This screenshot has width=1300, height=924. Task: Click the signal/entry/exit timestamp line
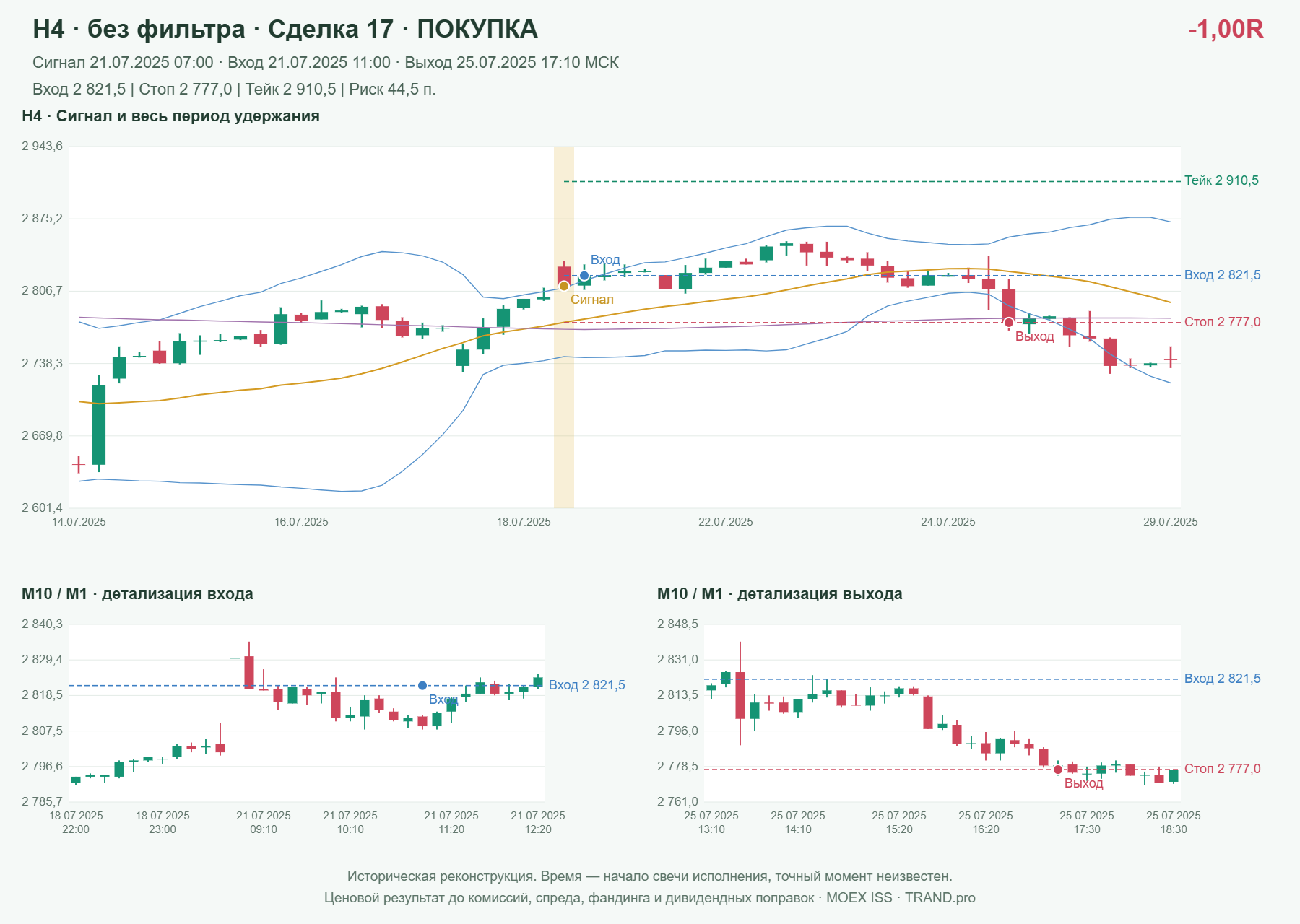[x=326, y=63]
